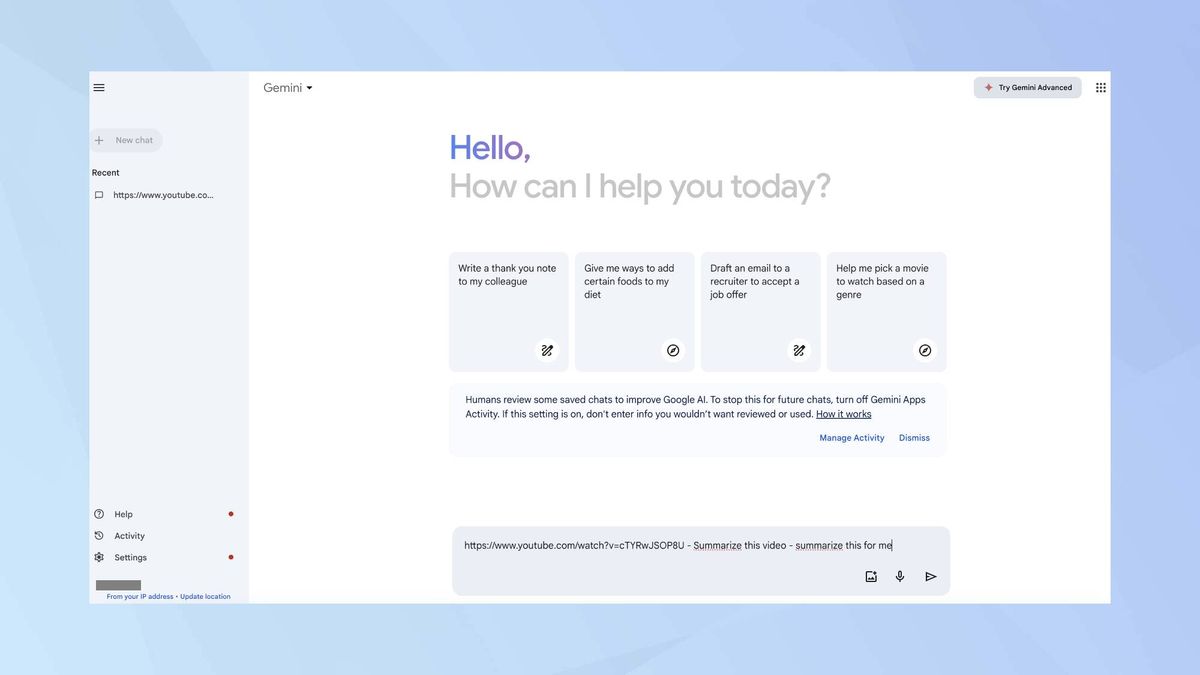Dismiss the Gemini Apps Activity notice

913,437
